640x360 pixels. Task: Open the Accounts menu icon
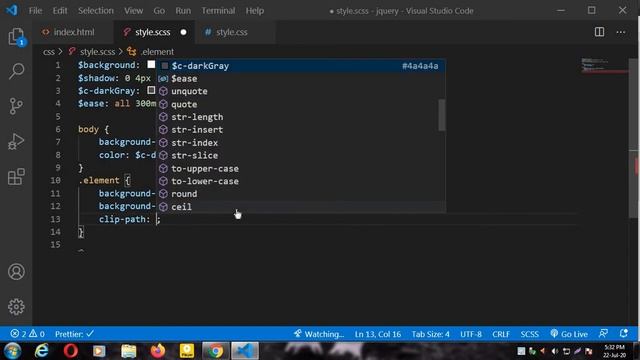pyautogui.click(x=16, y=272)
